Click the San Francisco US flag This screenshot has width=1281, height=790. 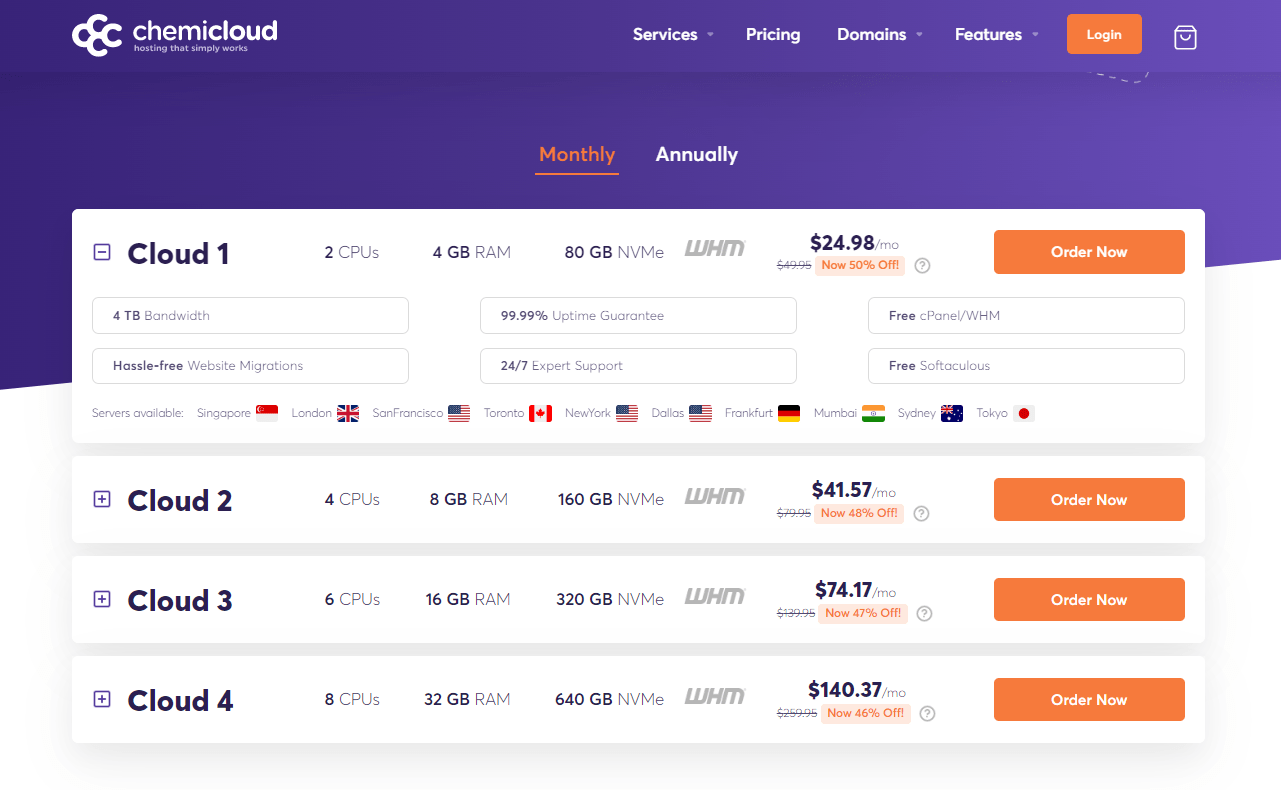(459, 413)
